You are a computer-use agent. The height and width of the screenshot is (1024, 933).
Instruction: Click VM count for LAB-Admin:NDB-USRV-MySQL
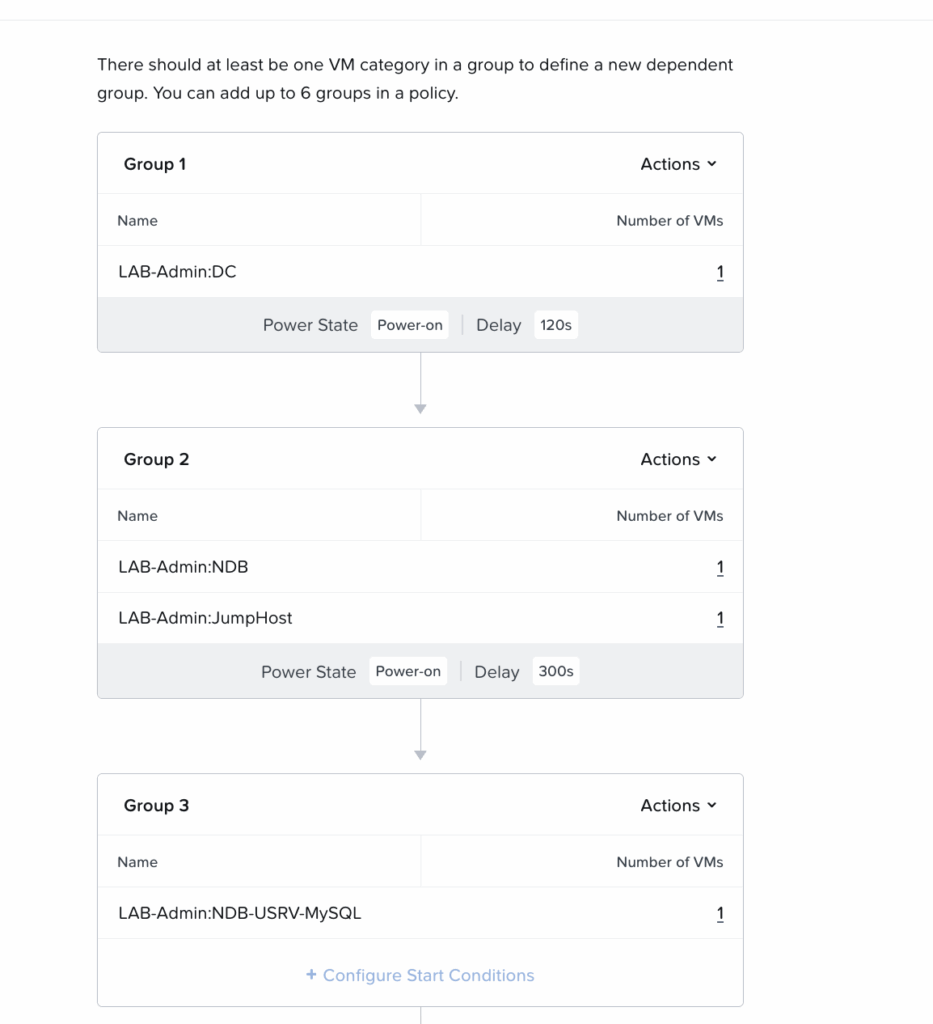[x=720, y=914]
